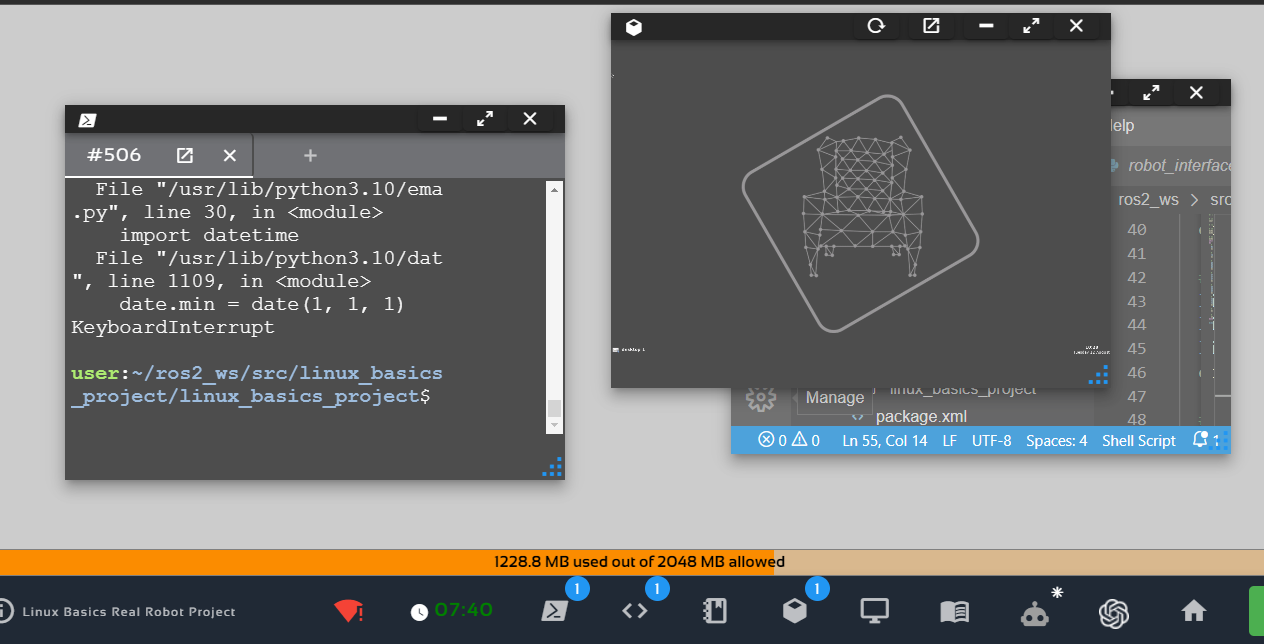Select the #506 terminal tab

pos(115,155)
